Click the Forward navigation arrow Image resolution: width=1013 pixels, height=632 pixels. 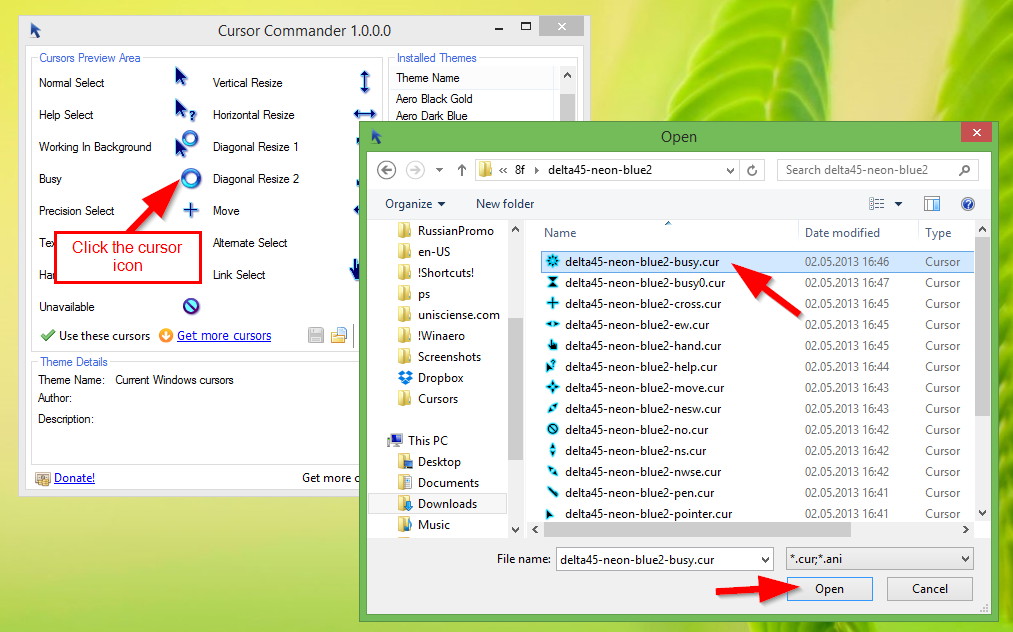coord(415,170)
